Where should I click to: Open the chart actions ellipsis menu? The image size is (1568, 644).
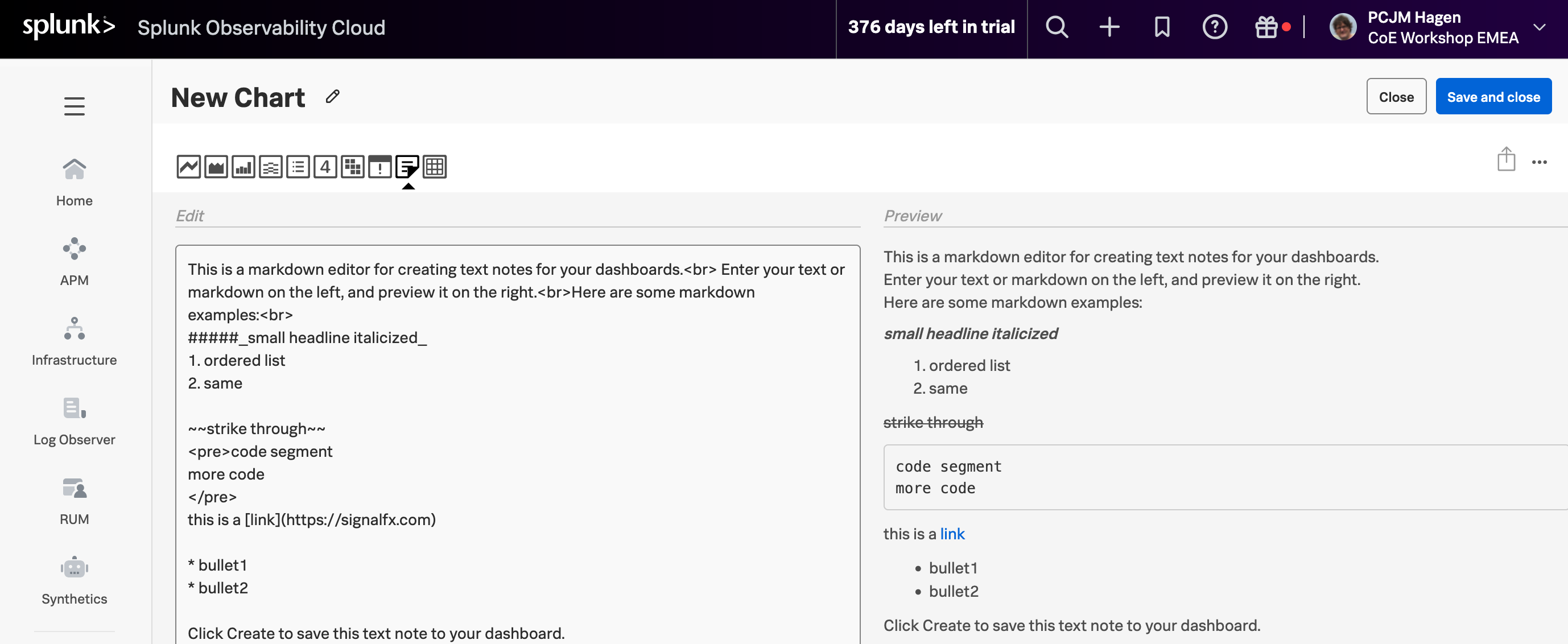1539,162
